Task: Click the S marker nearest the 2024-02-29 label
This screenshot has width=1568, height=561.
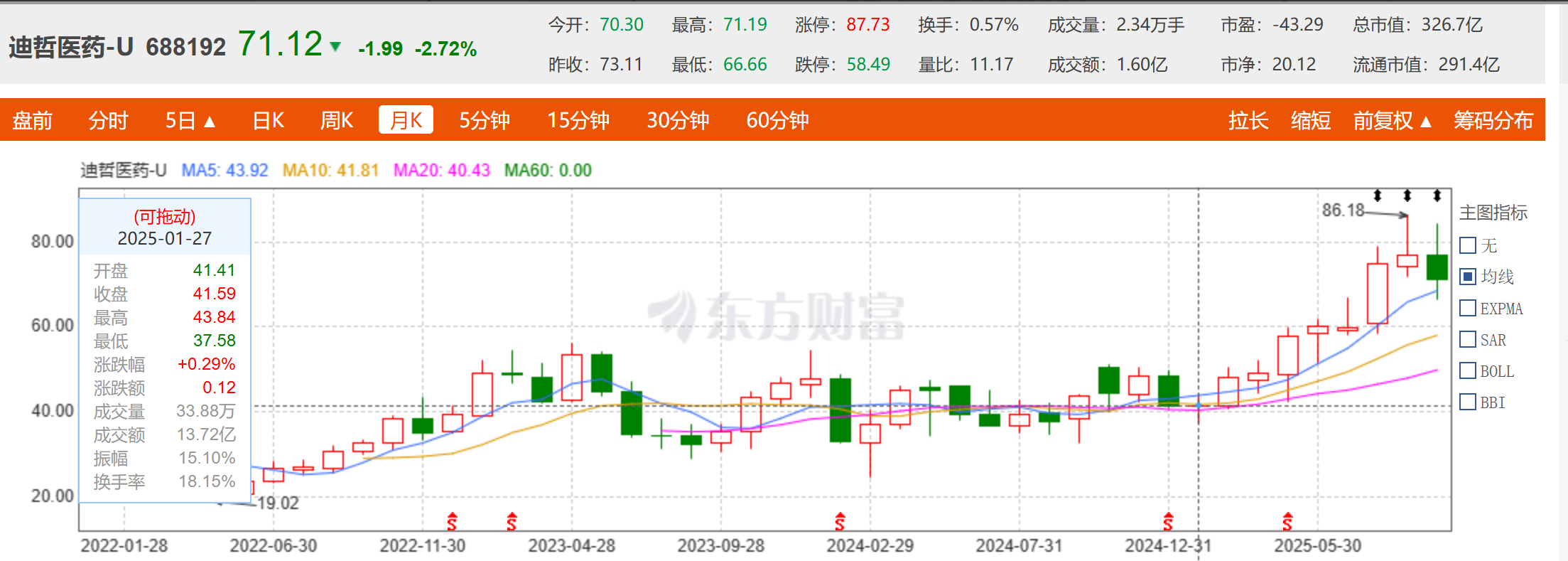Action: pyautogui.click(x=840, y=522)
